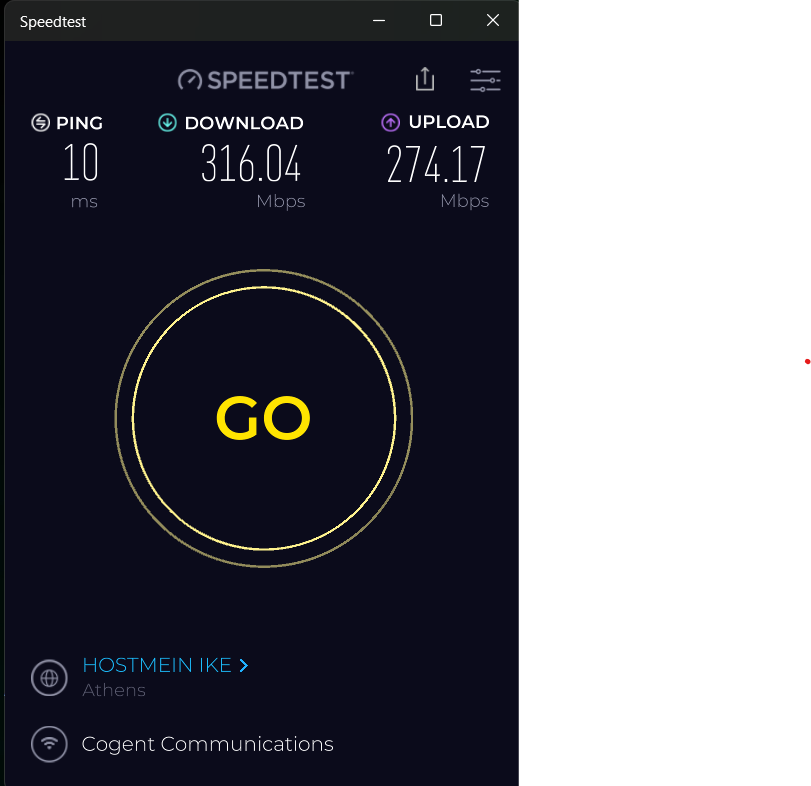Click the Cogent Communications provider name
This screenshot has height=786, width=811.
pyautogui.click(x=207, y=744)
